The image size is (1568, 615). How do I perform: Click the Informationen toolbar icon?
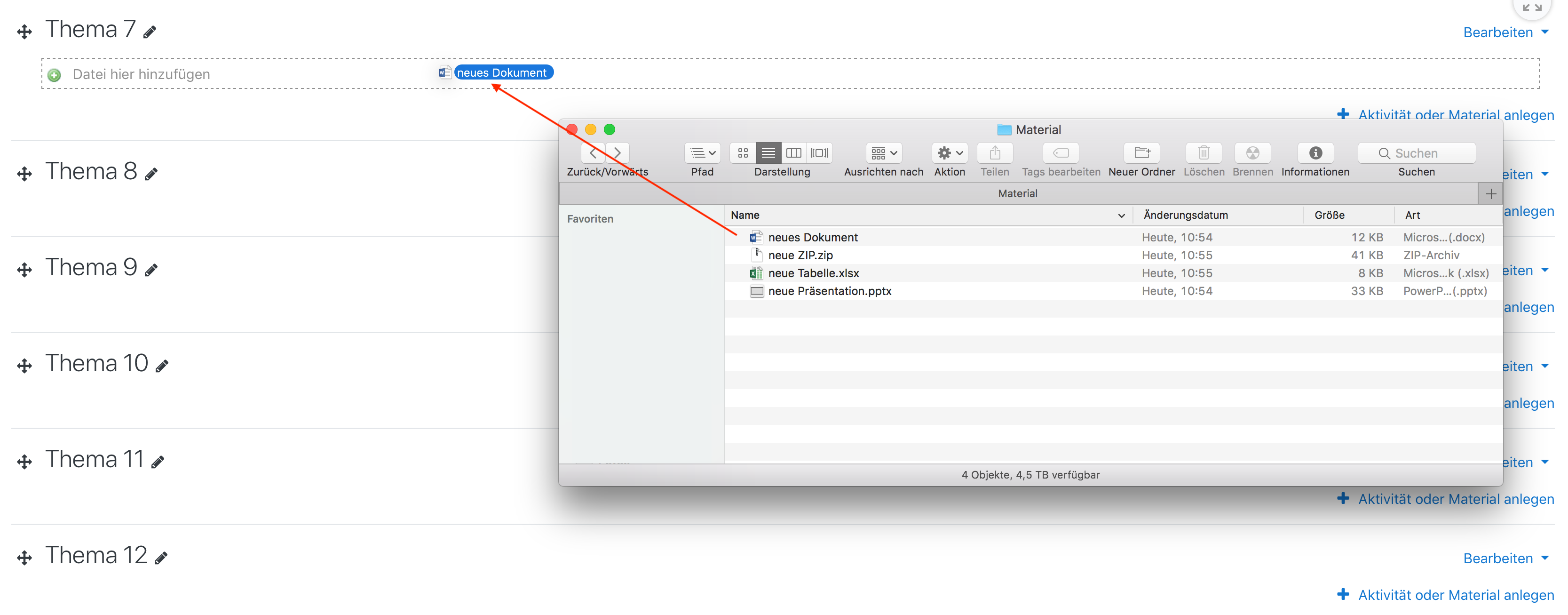pyautogui.click(x=1315, y=153)
